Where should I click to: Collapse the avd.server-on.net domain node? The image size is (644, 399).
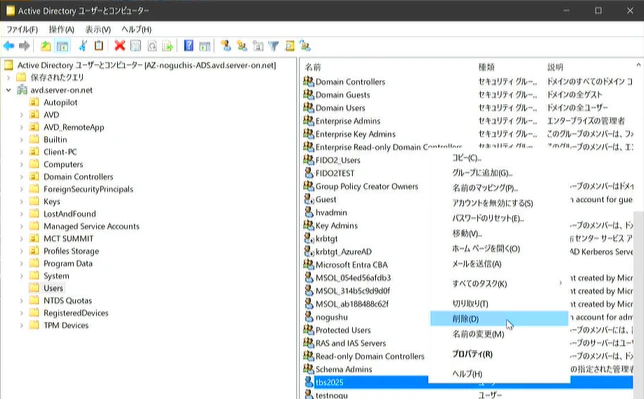click(8, 90)
